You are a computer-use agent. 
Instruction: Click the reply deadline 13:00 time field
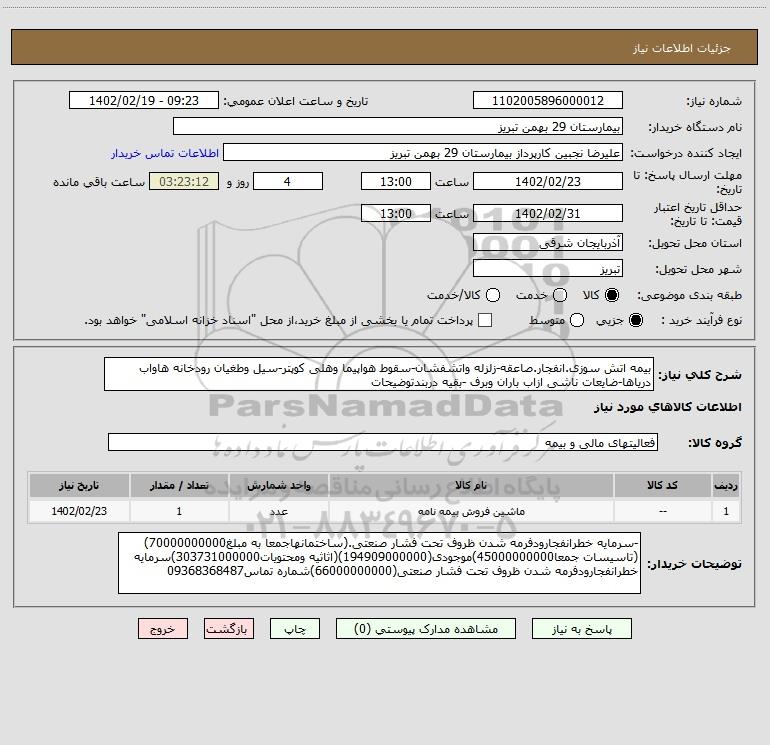[x=396, y=181]
